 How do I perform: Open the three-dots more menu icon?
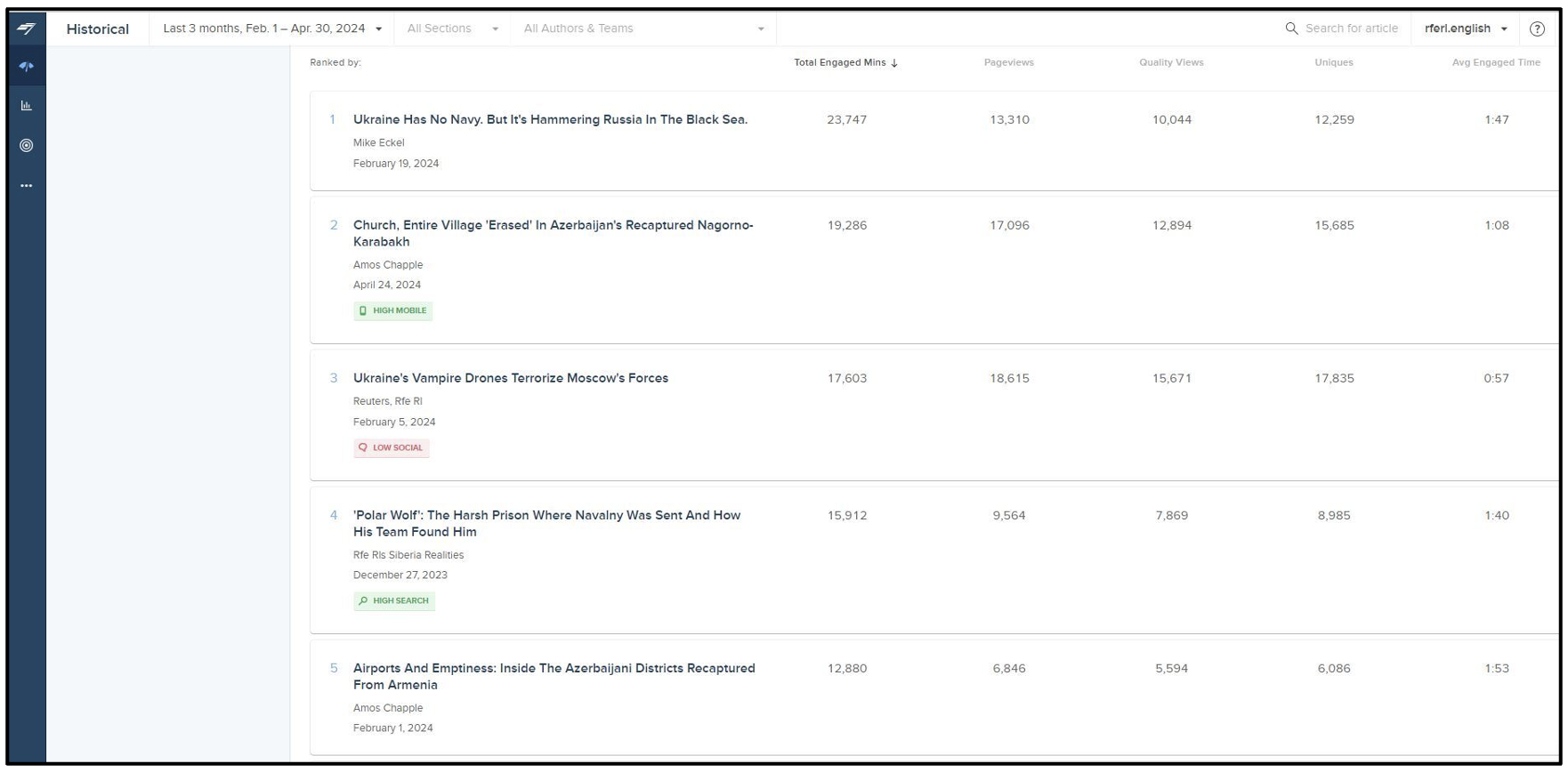[x=27, y=186]
